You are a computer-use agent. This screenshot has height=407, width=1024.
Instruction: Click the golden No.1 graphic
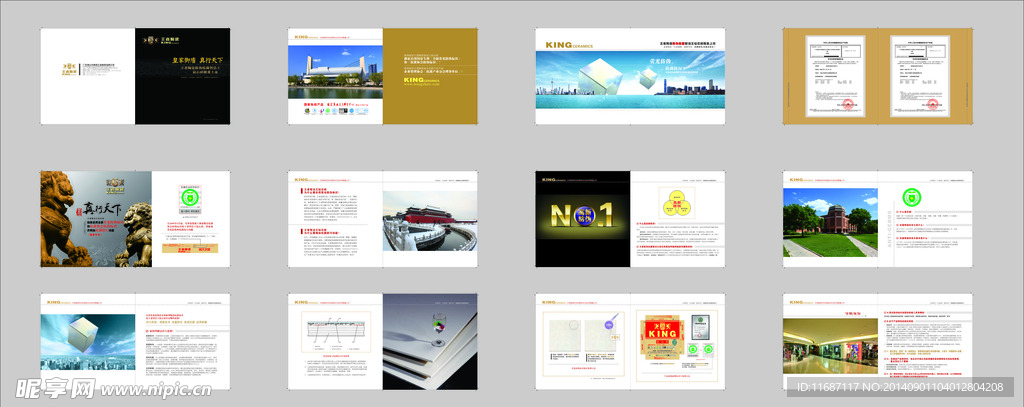(582, 217)
